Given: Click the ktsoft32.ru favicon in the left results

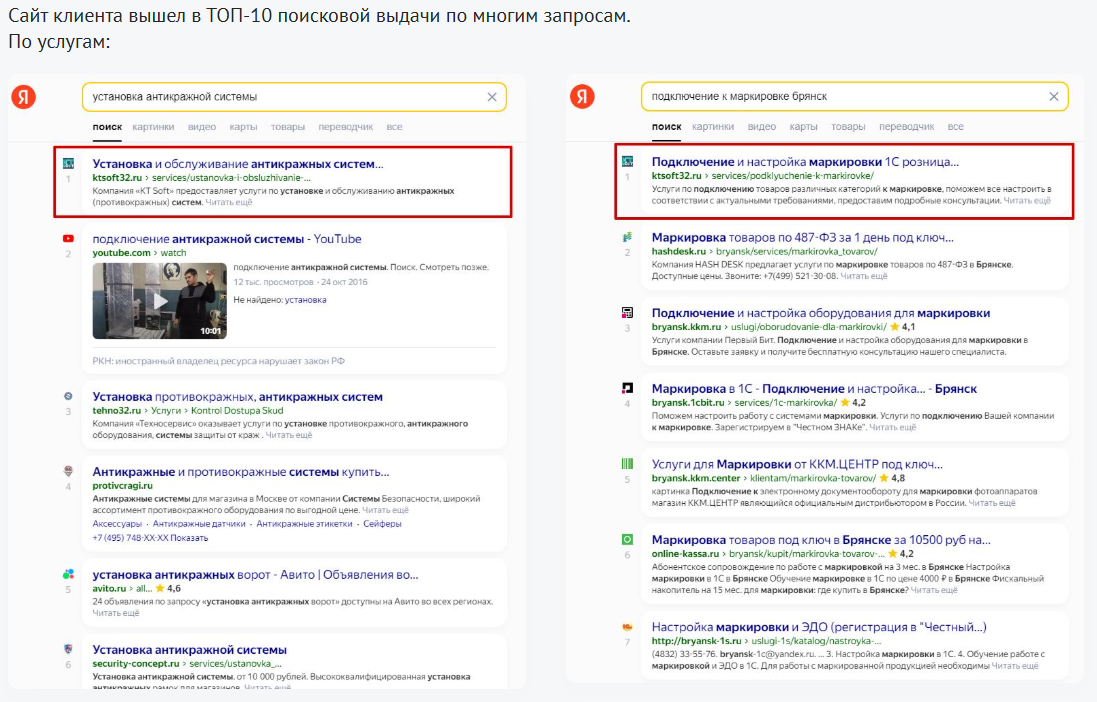Looking at the screenshot, I should [x=68, y=163].
